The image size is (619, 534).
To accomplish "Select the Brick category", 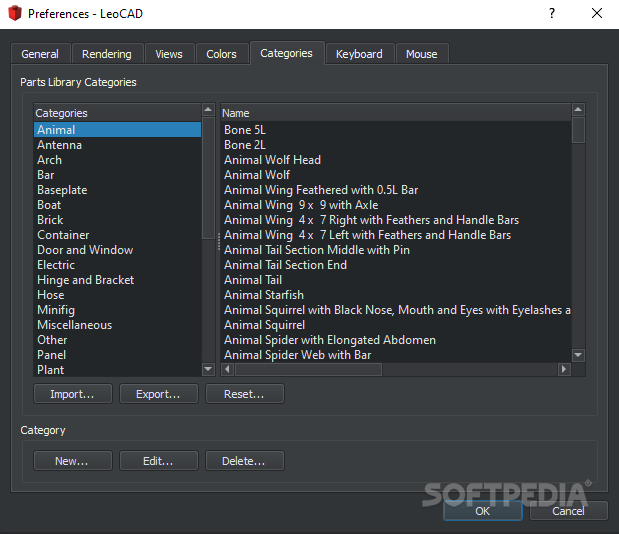I will (x=118, y=220).
